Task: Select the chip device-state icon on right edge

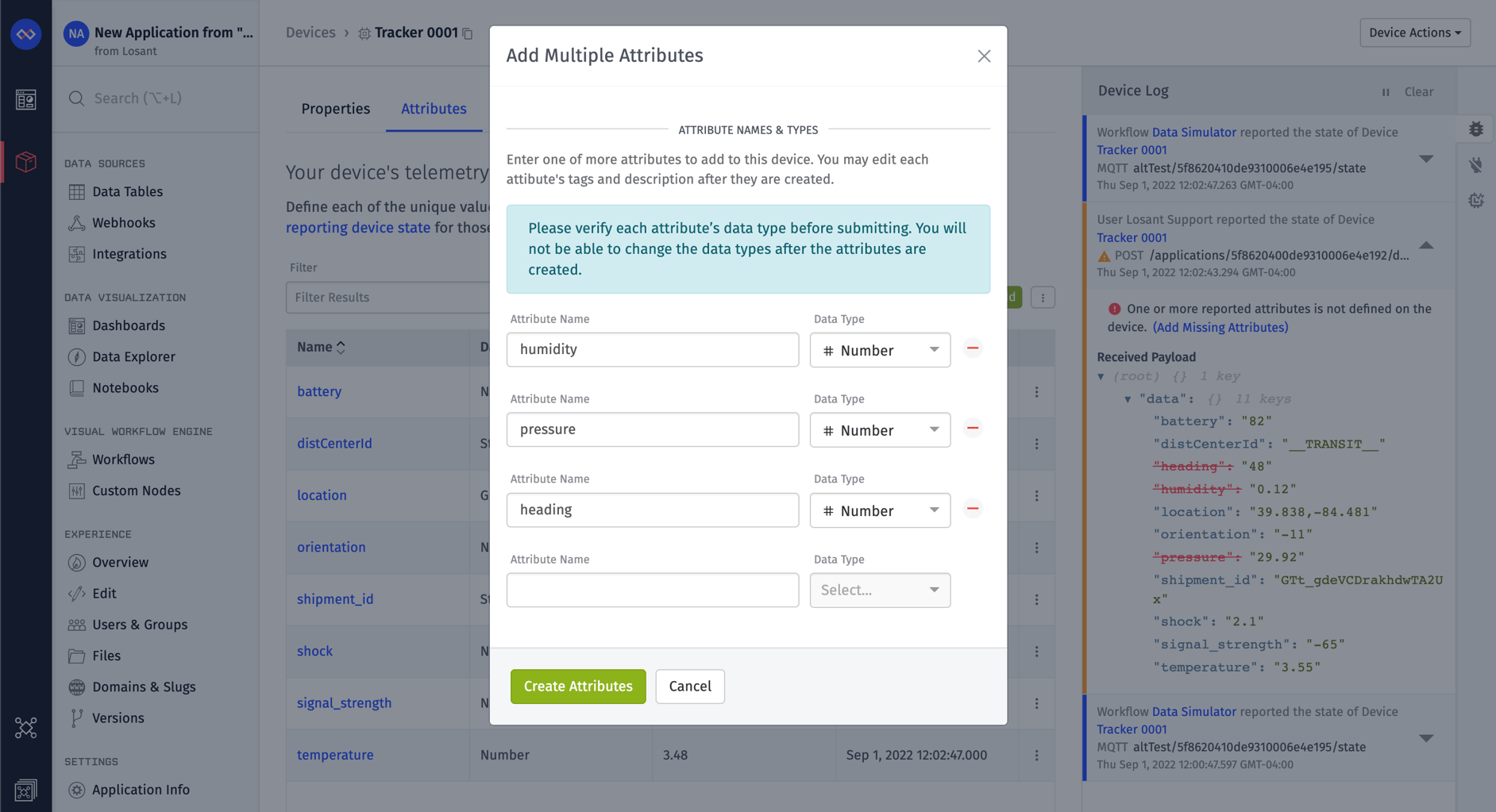Action: click(1476, 200)
